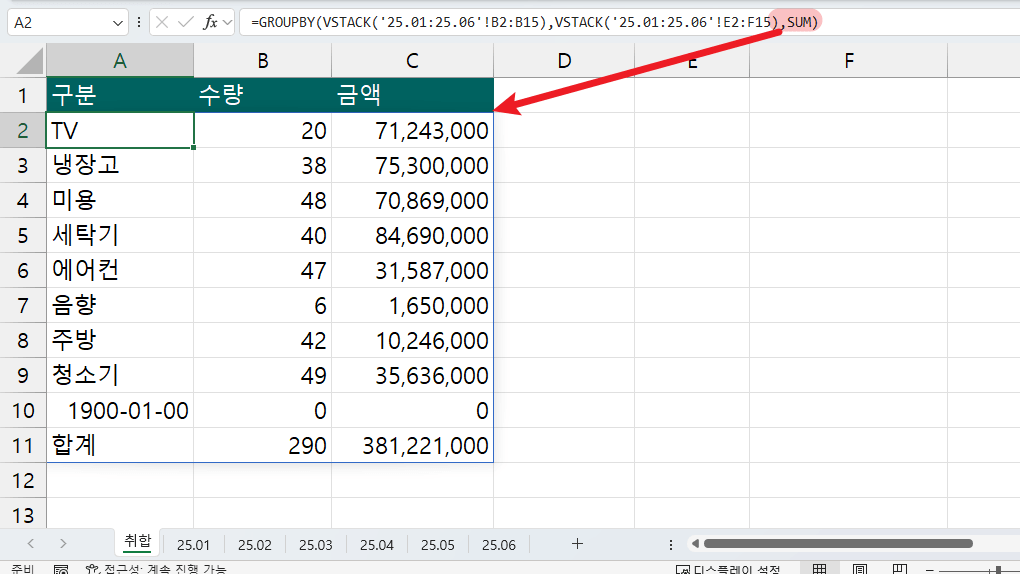The height and width of the screenshot is (574, 1020).
Task: Open Insert Function fx icon
Action: 209,23
